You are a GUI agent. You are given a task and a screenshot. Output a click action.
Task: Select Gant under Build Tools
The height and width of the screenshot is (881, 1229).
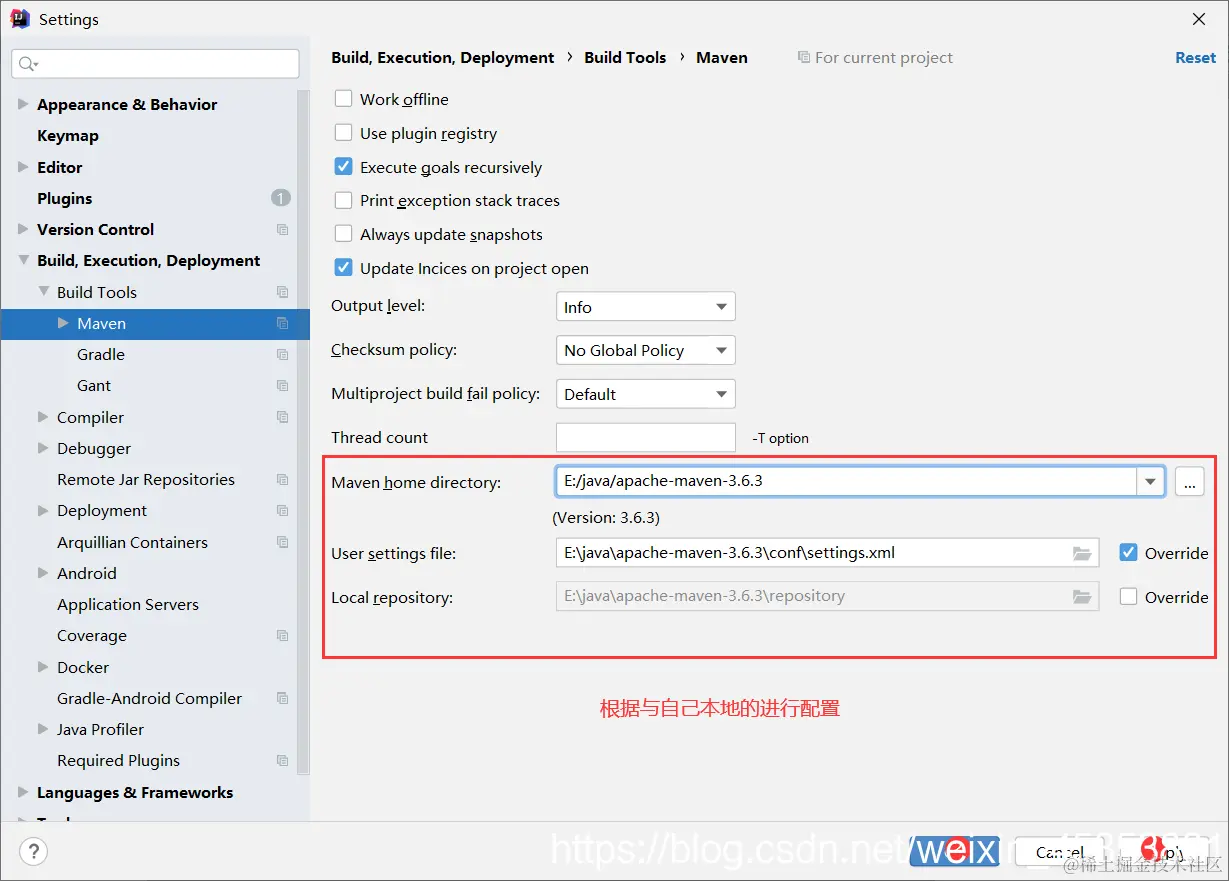[x=94, y=386]
